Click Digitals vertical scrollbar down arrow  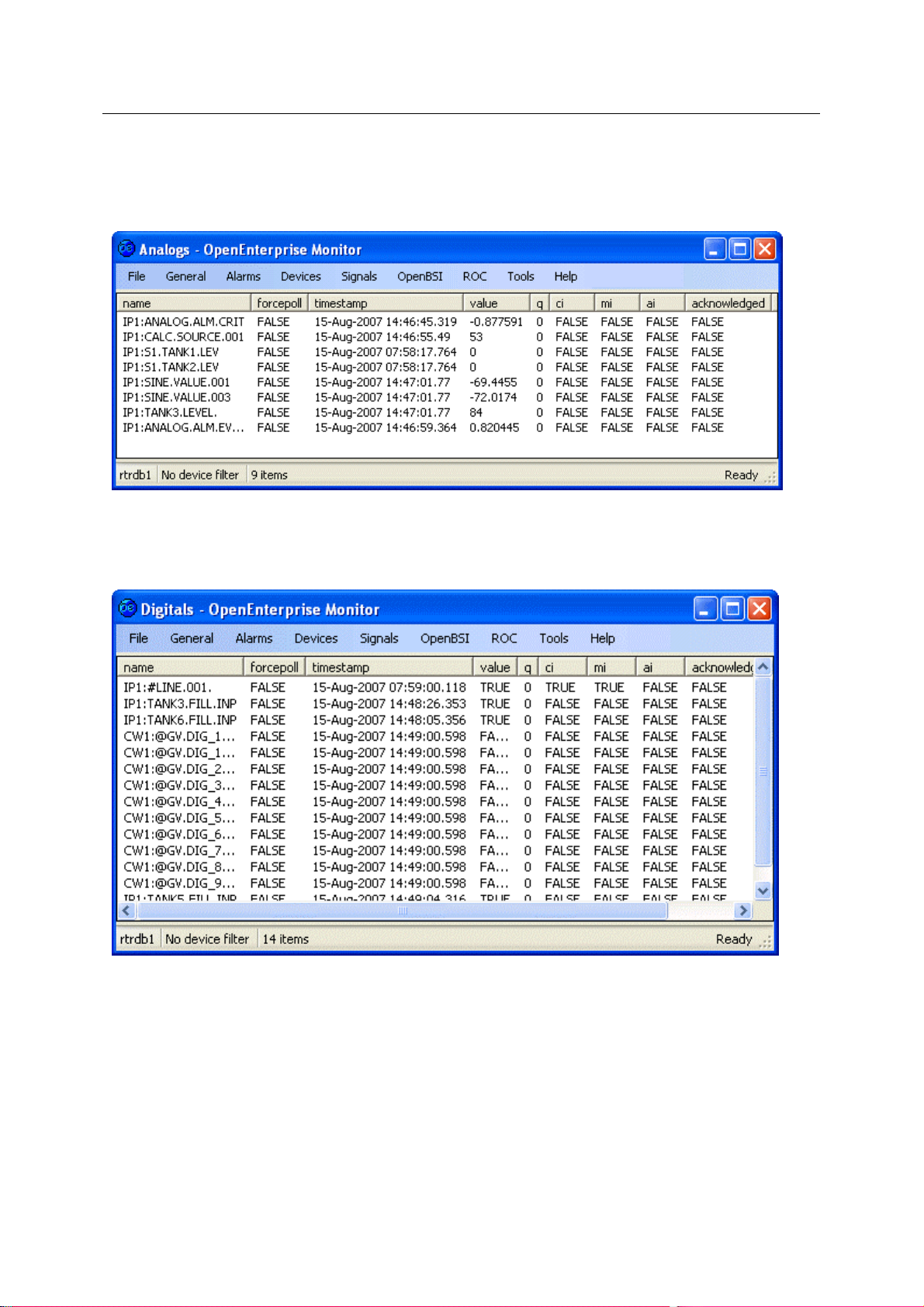coord(763,891)
